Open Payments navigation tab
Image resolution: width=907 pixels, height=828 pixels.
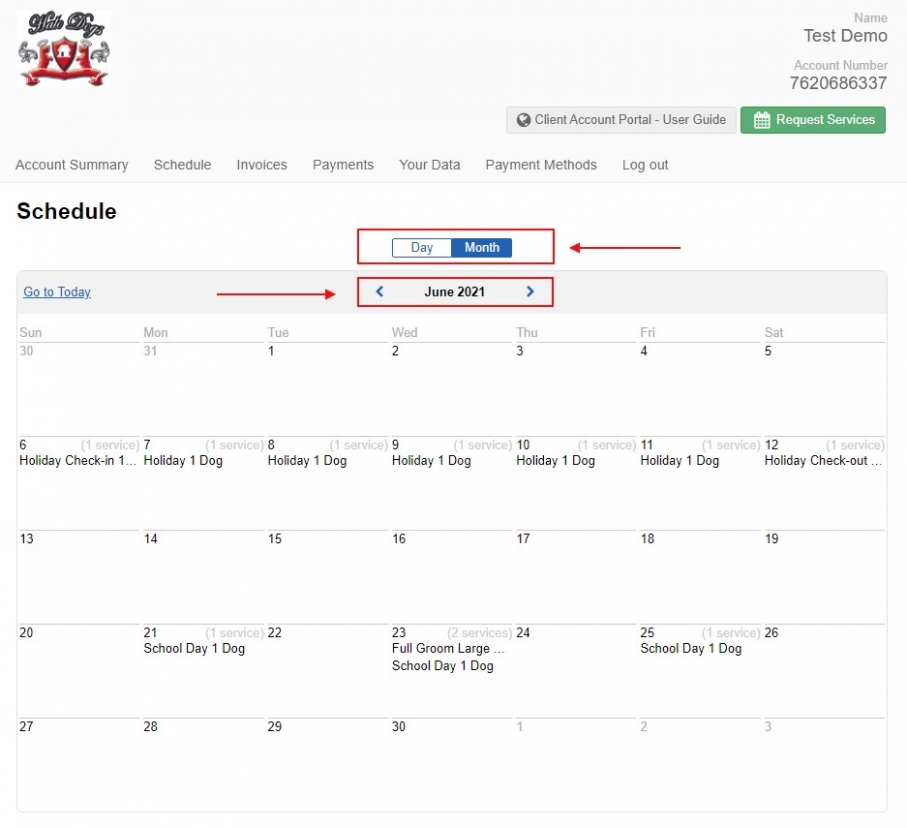tap(343, 165)
